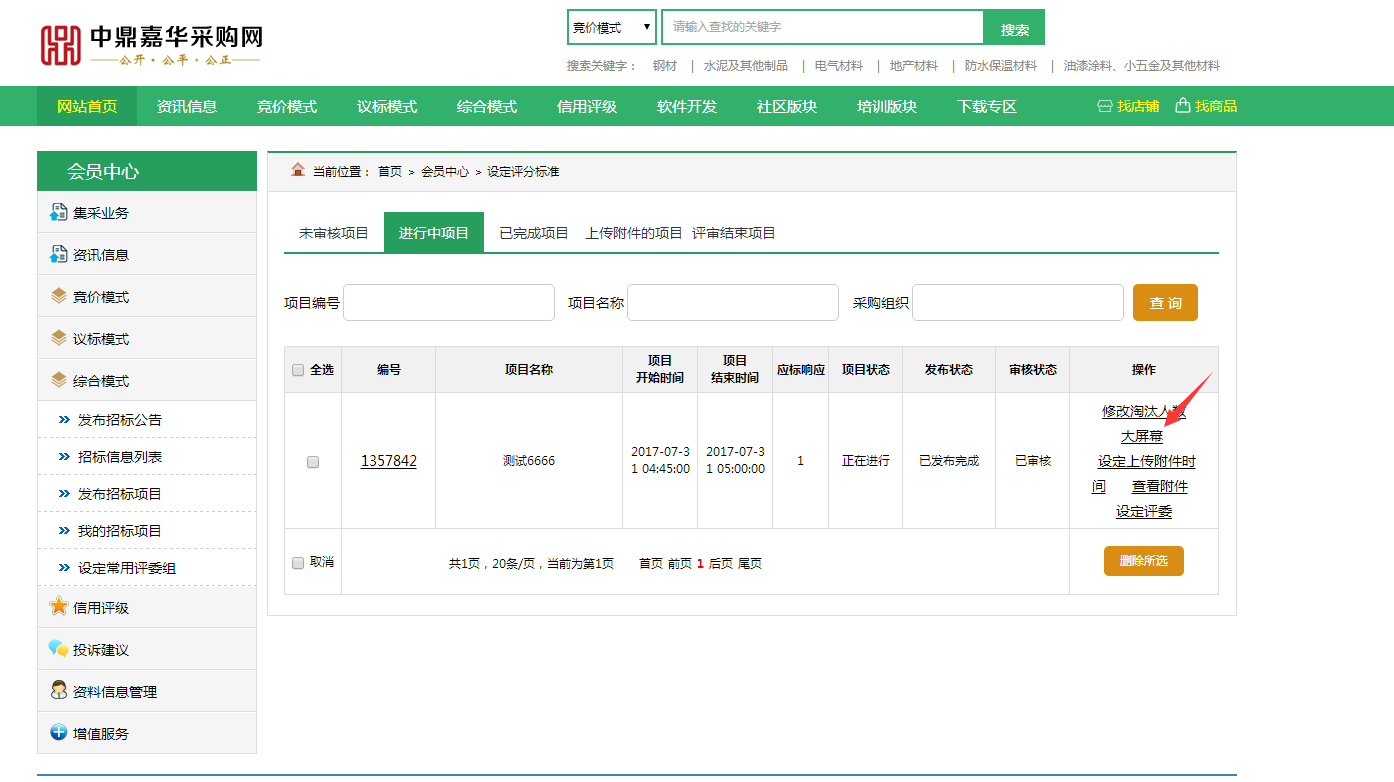Open 集采业务 via its sidebar icon

58,212
